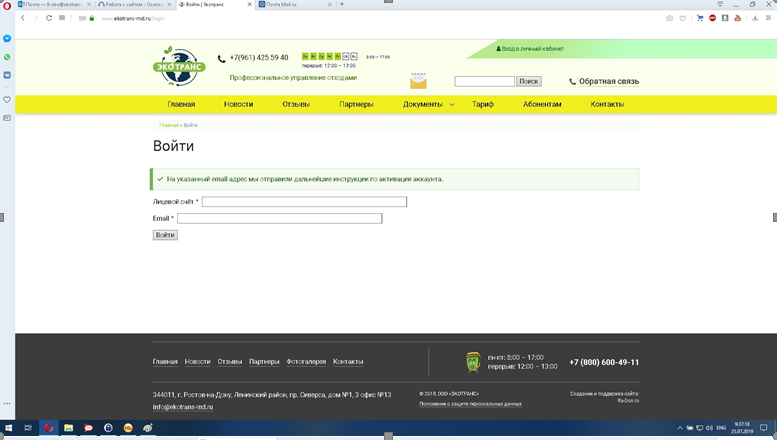Click the browser back arrow

click(22, 18)
